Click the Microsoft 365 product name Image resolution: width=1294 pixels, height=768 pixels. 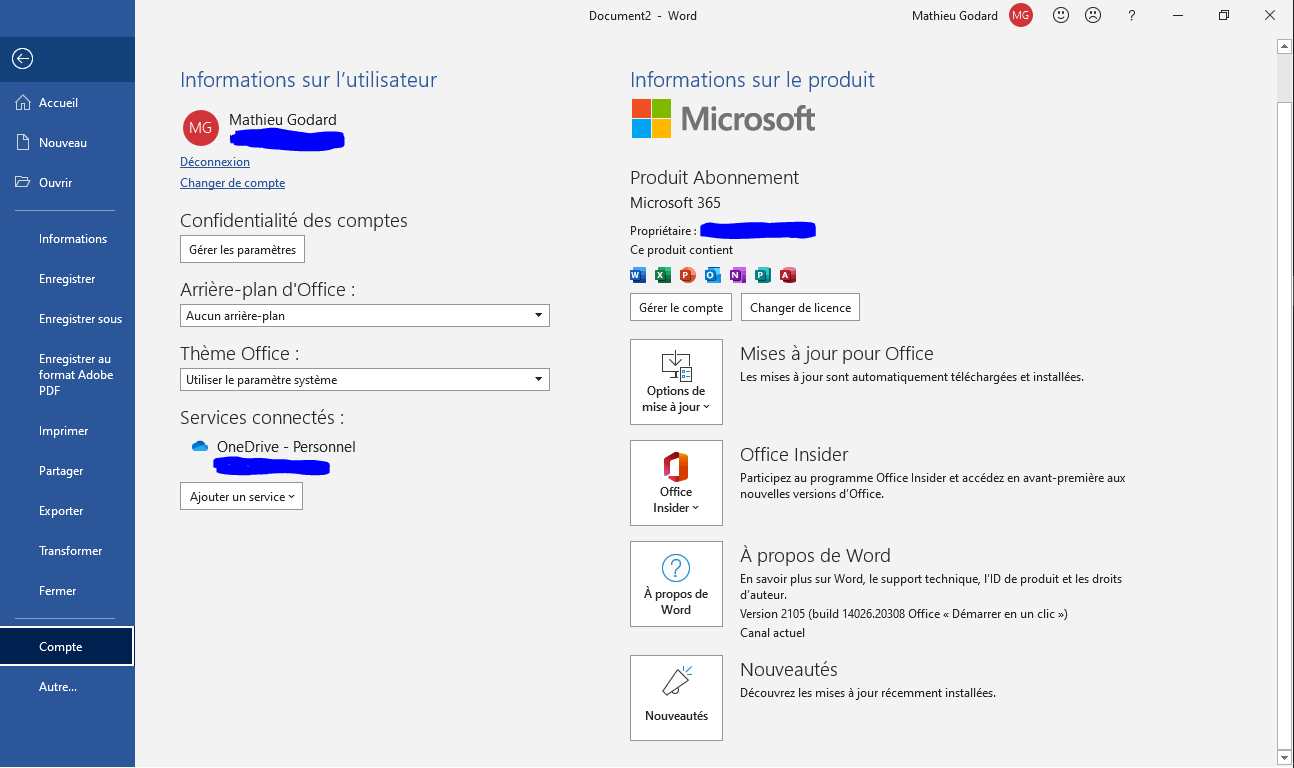point(675,203)
